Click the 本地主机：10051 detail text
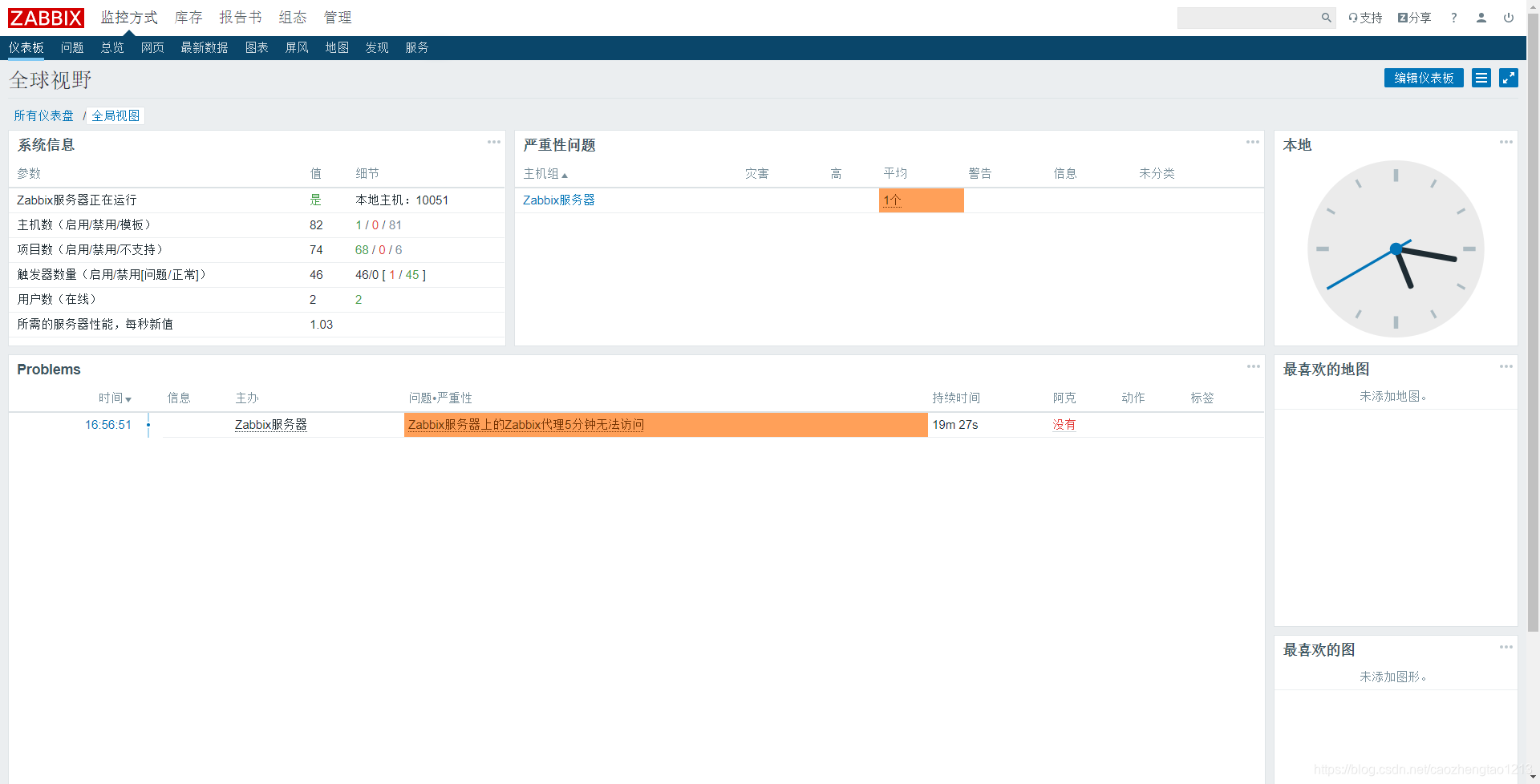The image size is (1540, 784). 402,200
